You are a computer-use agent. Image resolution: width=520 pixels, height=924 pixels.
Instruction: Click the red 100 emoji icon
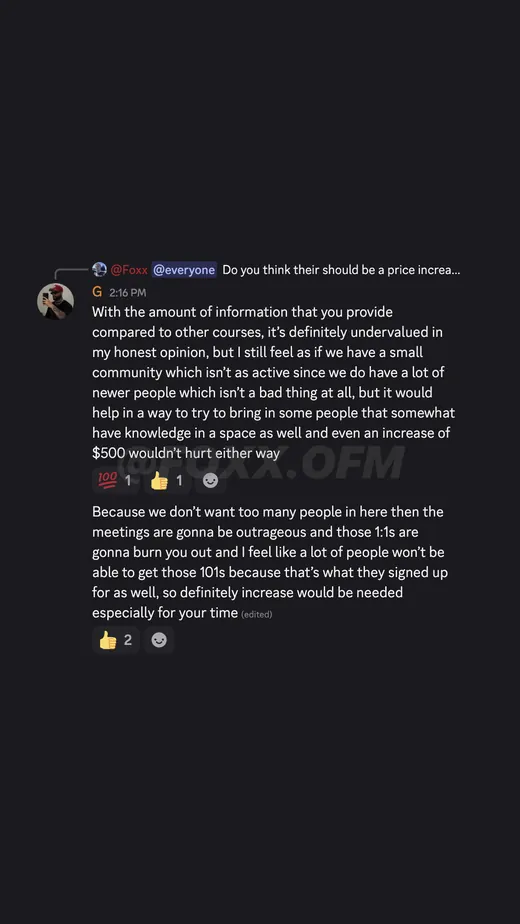tap(107, 481)
